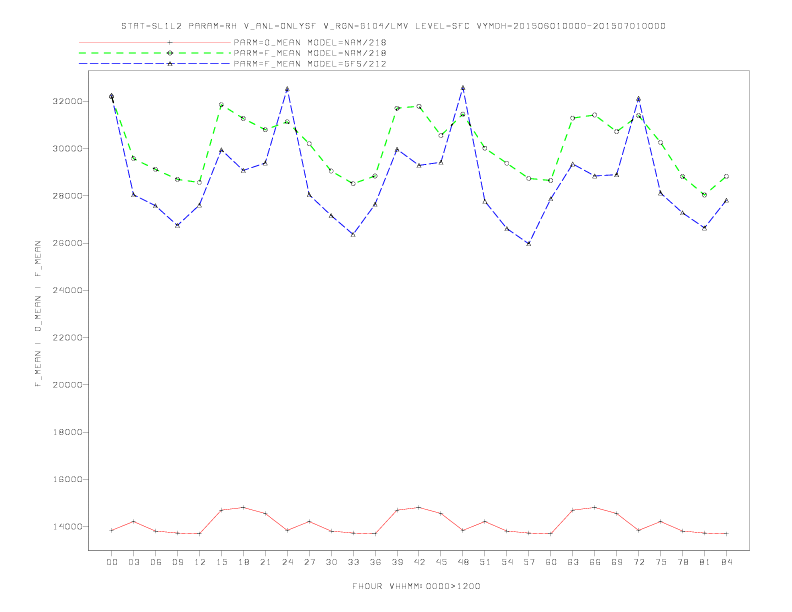Click the 26000 y-axis tick label
This screenshot has width=792, height=612.
click(x=67, y=243)
